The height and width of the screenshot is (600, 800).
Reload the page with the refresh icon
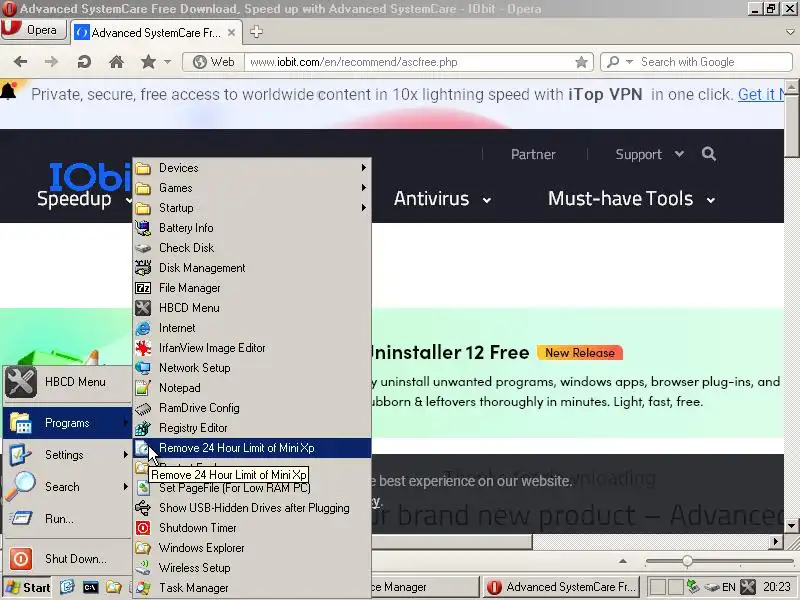(84, 62)
